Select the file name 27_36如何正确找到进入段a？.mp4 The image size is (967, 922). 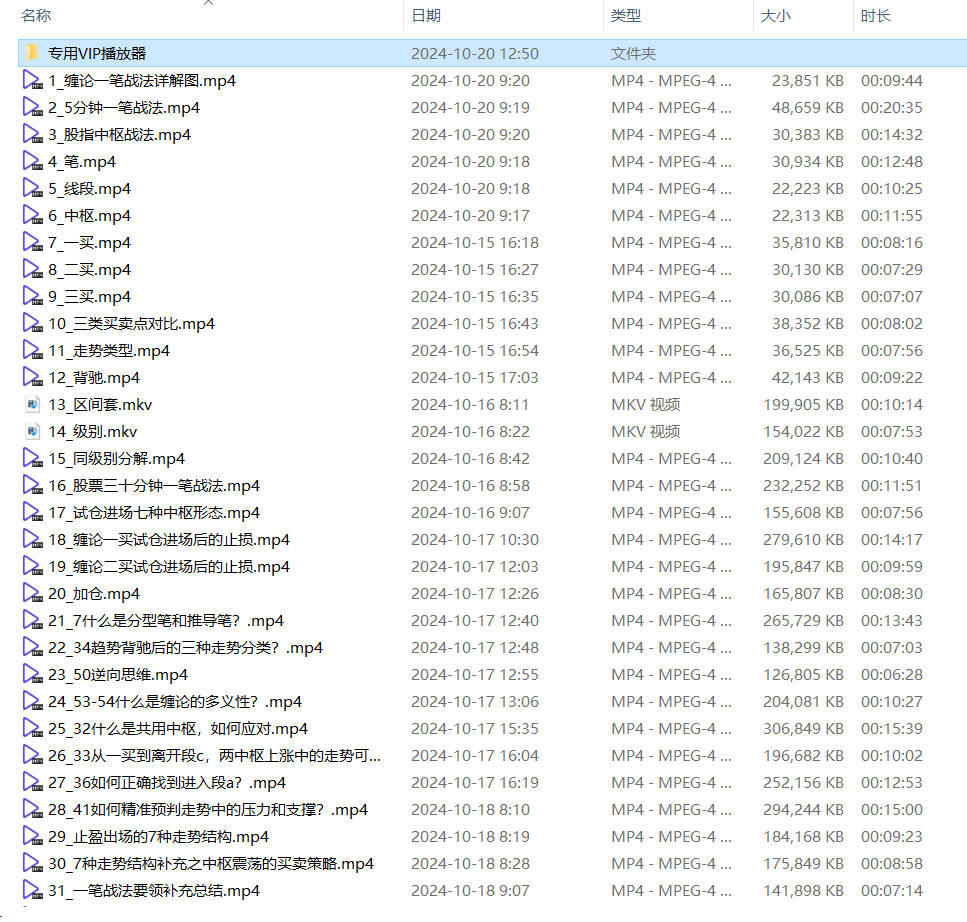[167, 783]
